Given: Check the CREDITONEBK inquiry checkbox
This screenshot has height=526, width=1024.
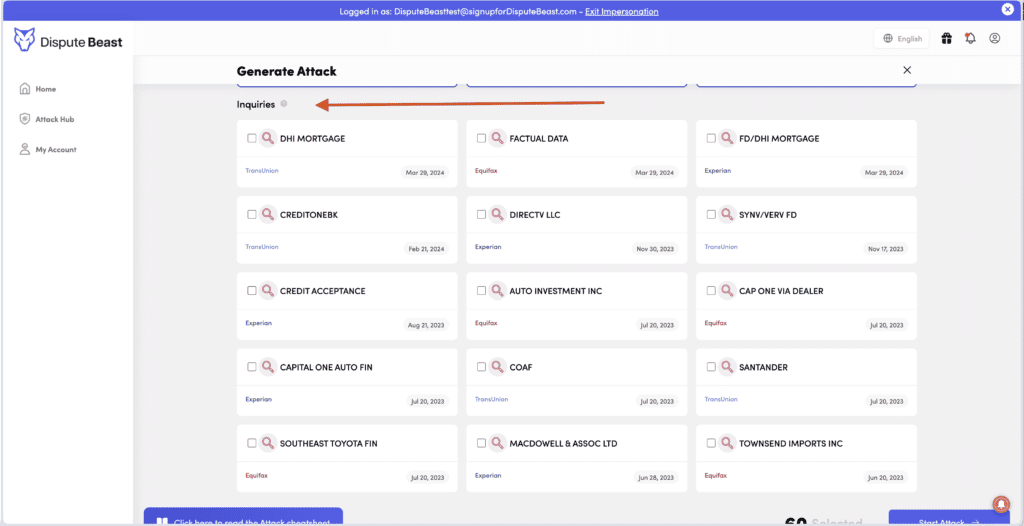Looking at the screenshot, I should point(252,215).
